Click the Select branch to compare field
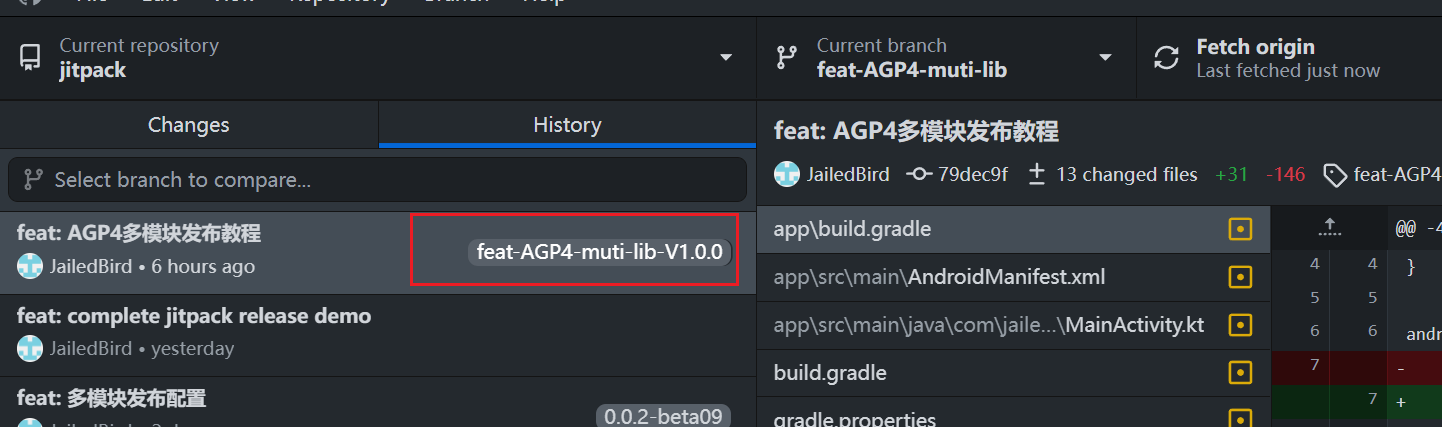The width and height of the screenshot is (1442, 427). (x=378, y=180)
